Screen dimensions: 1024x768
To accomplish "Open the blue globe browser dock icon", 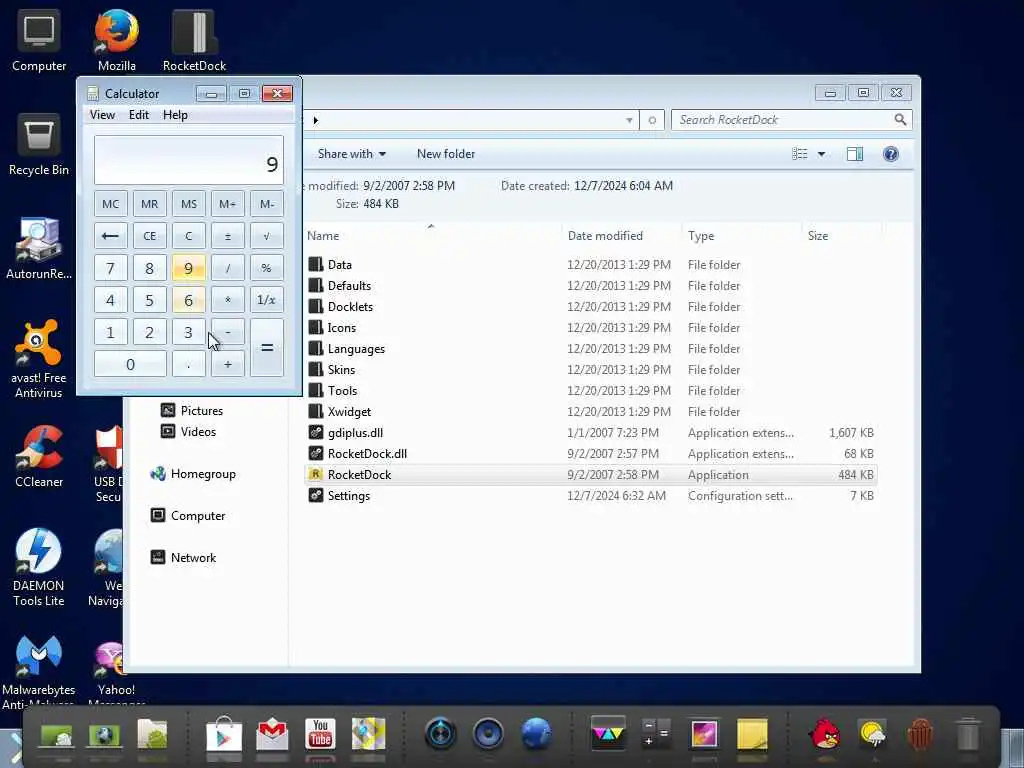I will (536, 734).
